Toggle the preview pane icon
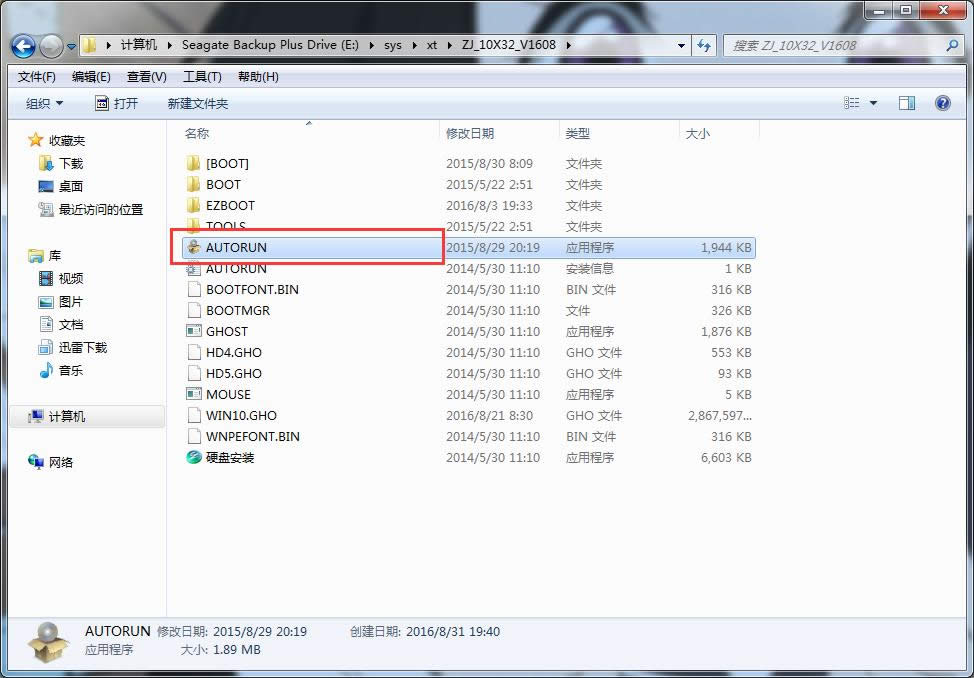 point(907,103)
